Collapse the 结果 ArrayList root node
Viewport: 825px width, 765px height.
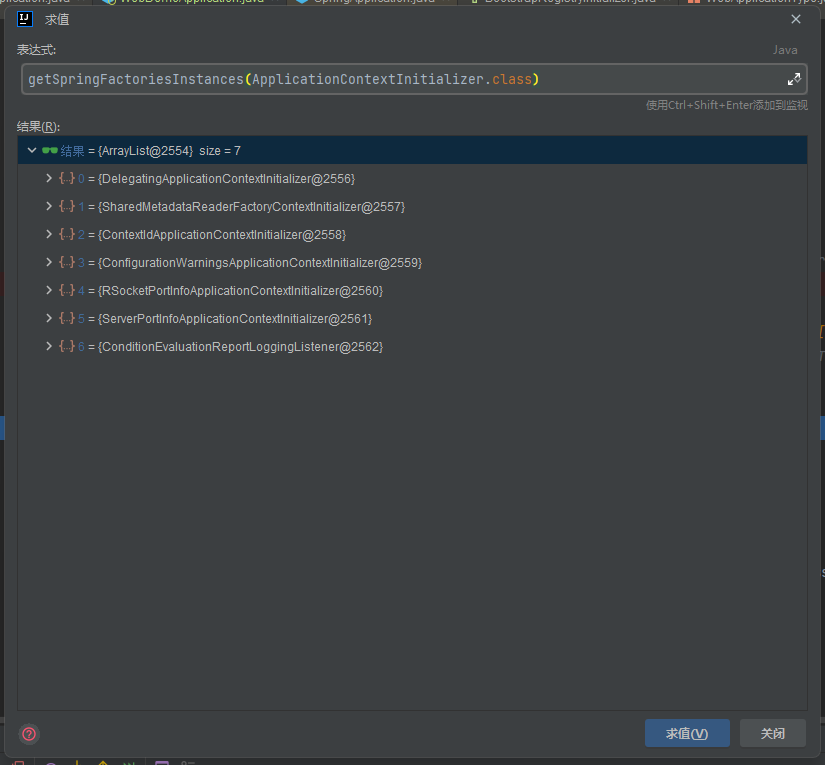pos(32,150)
